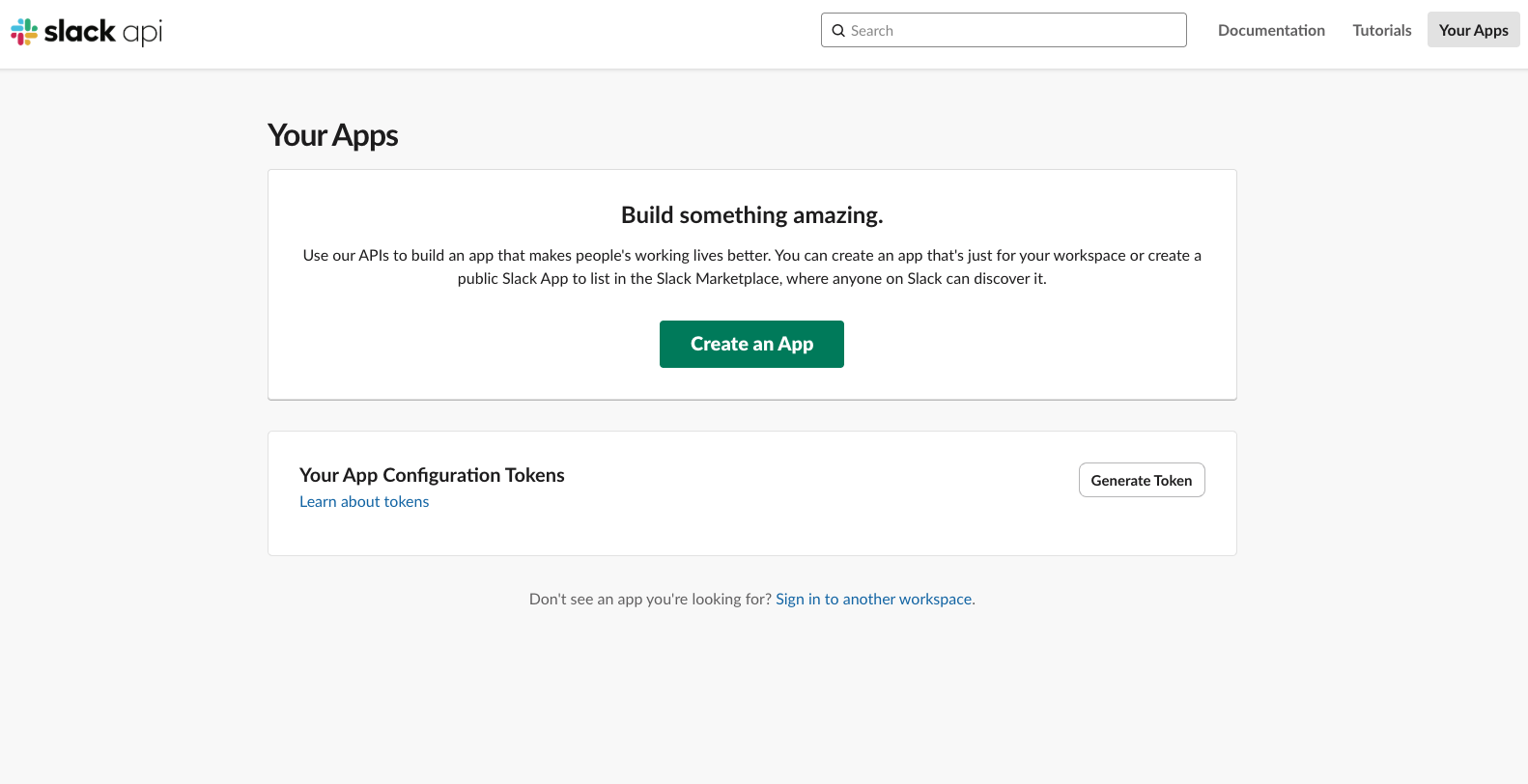Open the Learn about tokens link

pyautogui.click(x=364, y=502)
